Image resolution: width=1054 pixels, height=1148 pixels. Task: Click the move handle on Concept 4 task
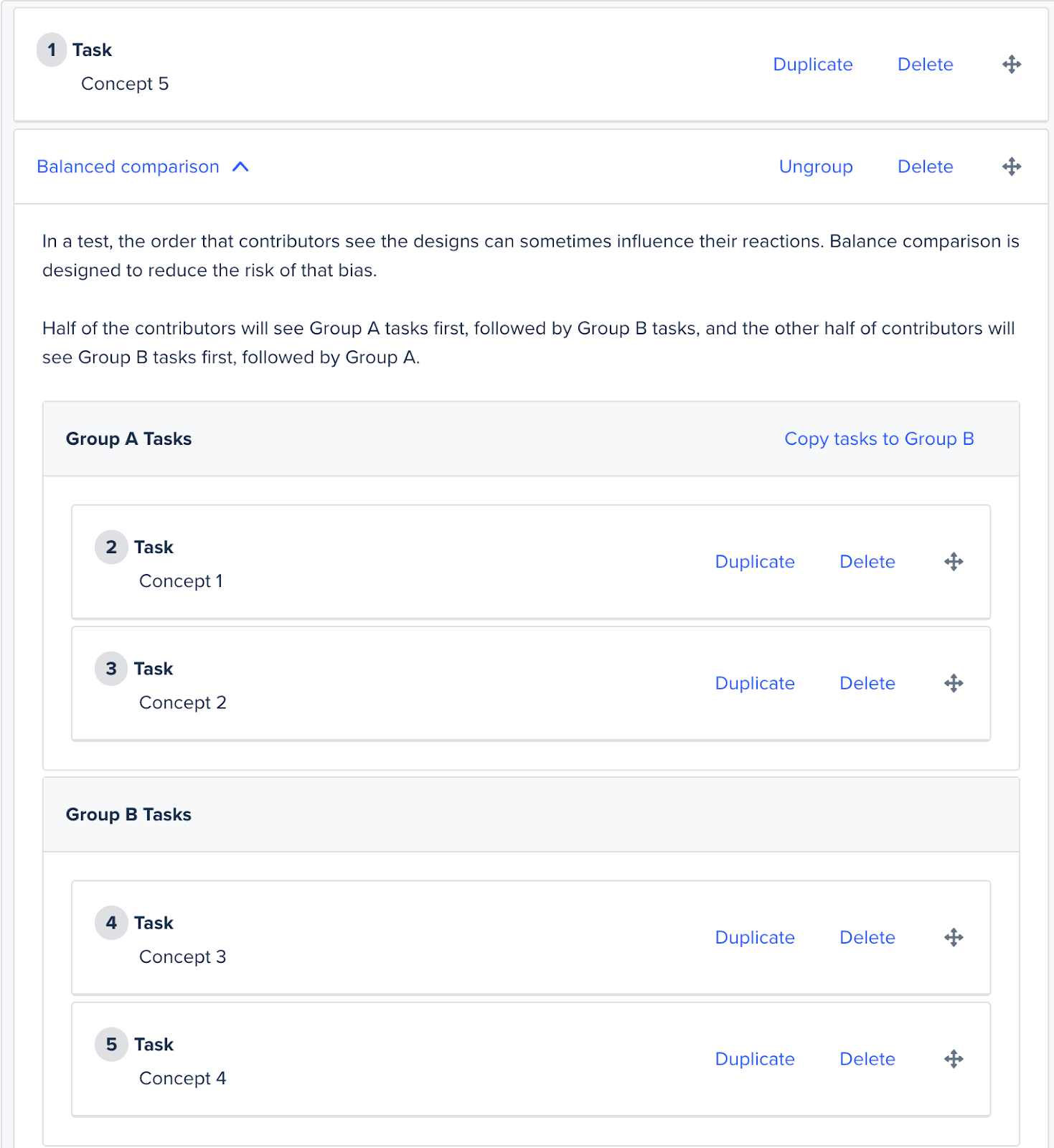click(x=954, y=1058)
